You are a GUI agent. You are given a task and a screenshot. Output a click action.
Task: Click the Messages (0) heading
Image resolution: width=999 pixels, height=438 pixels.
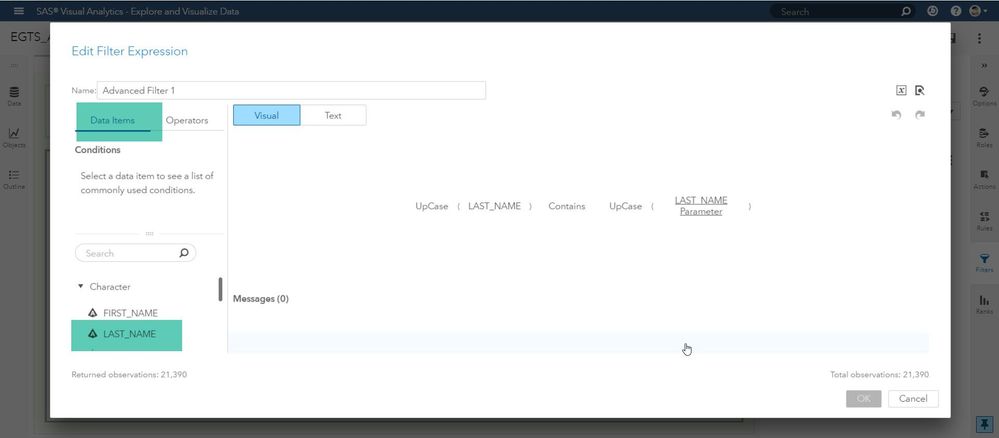(x=261, y=298)
